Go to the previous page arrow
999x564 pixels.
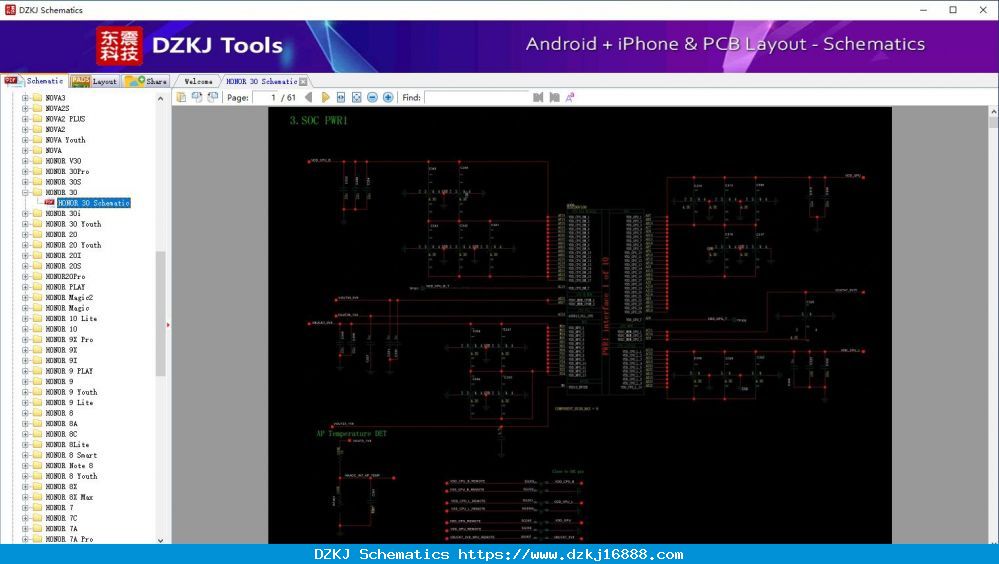(309, 97)
